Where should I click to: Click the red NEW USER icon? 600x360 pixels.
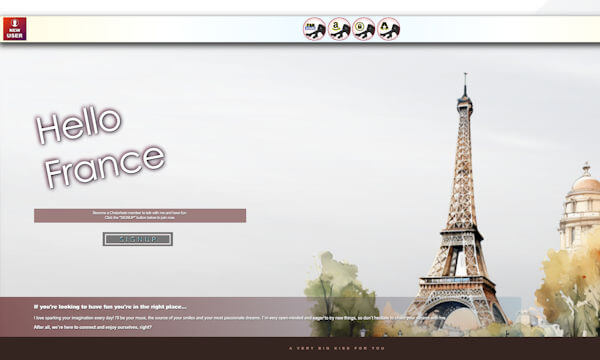(x=15, y=29)
